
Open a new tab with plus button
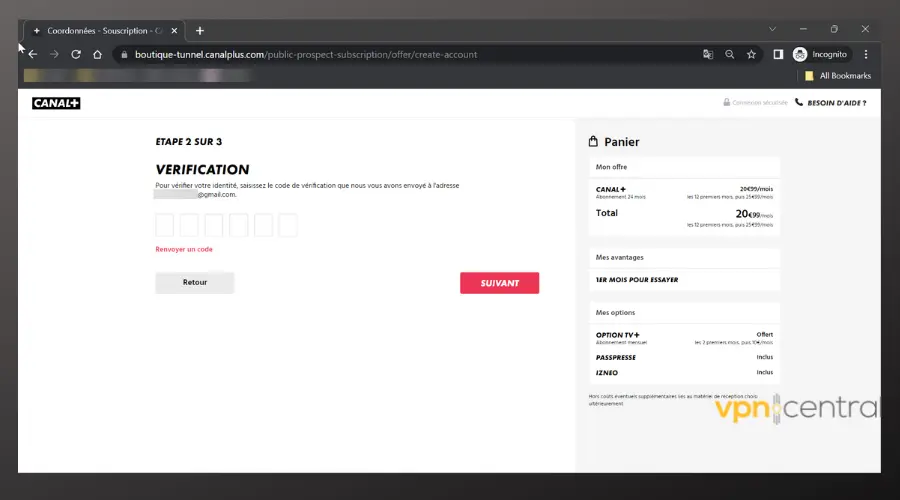pyautogui.click(x=200, y=30)
